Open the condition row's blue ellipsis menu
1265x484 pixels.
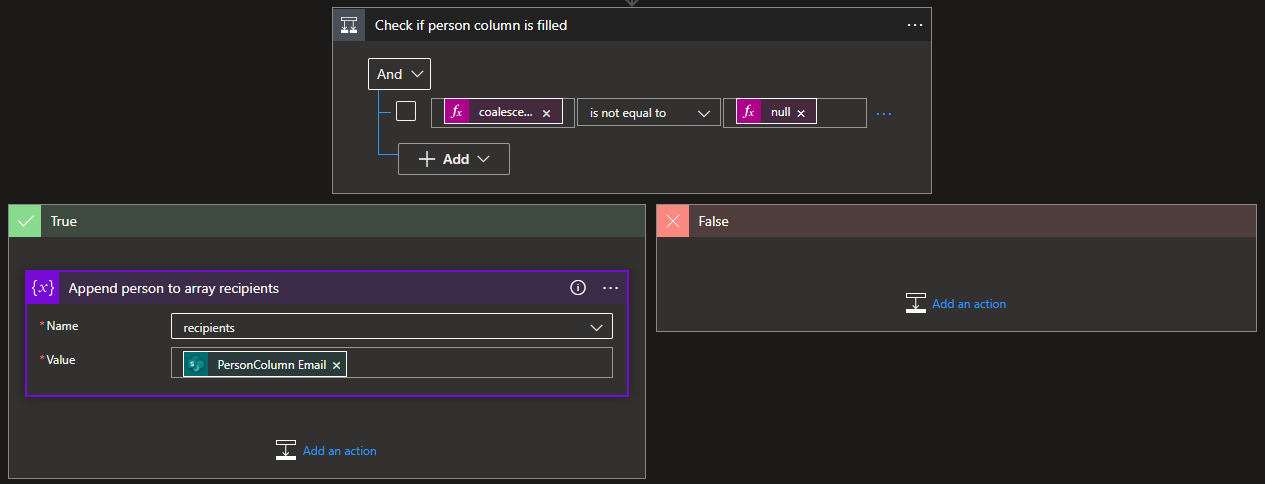click(884, 113)
